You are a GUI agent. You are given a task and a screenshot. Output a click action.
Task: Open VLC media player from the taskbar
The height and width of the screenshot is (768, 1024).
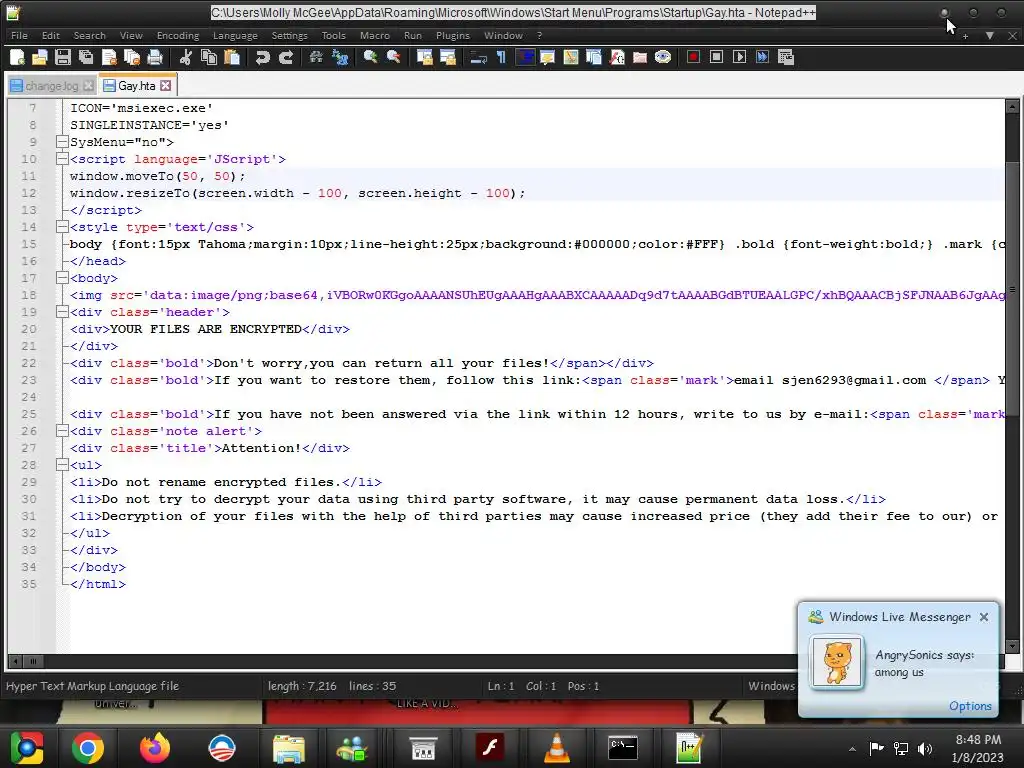(x=556, y=748)
